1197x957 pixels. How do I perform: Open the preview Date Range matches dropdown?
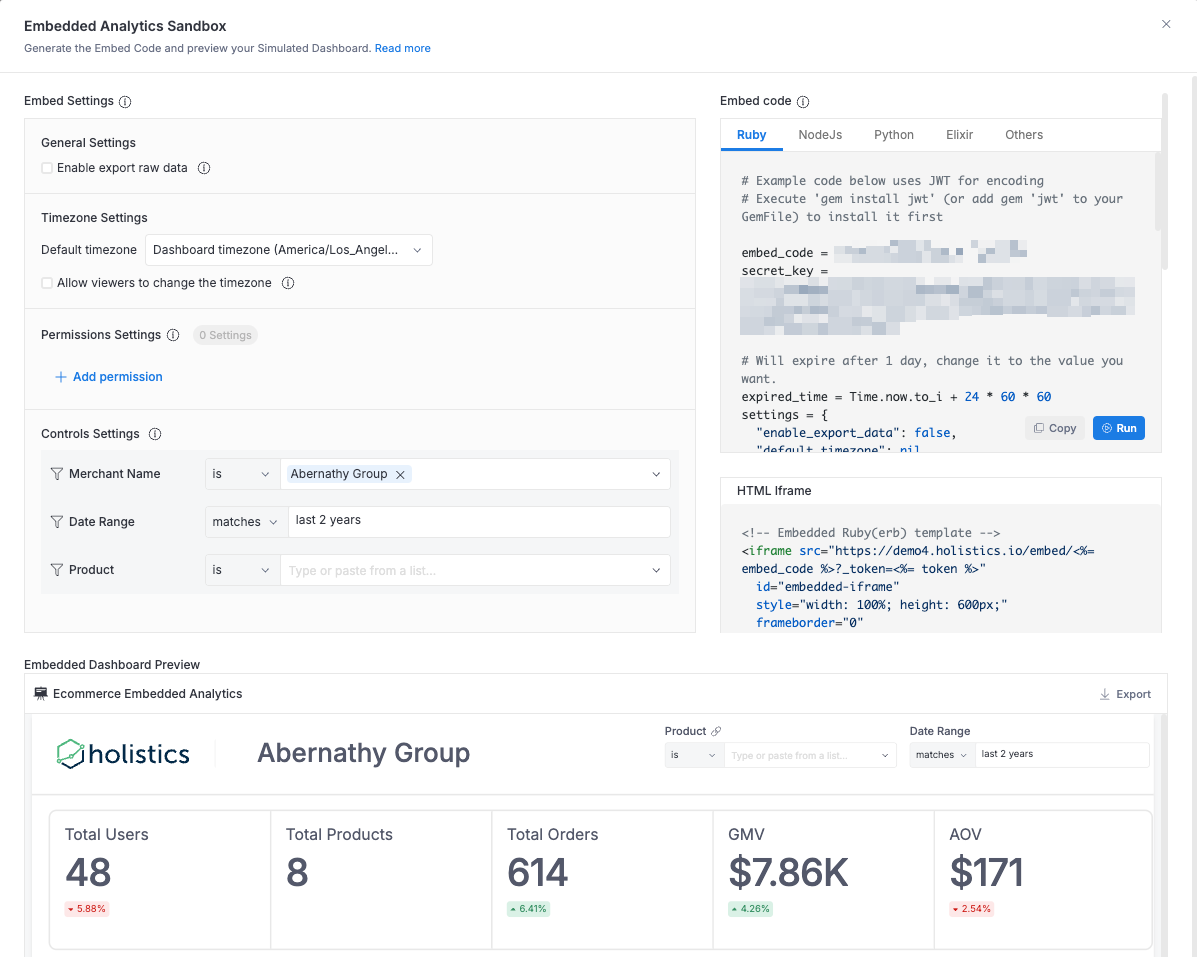point(942,755)
